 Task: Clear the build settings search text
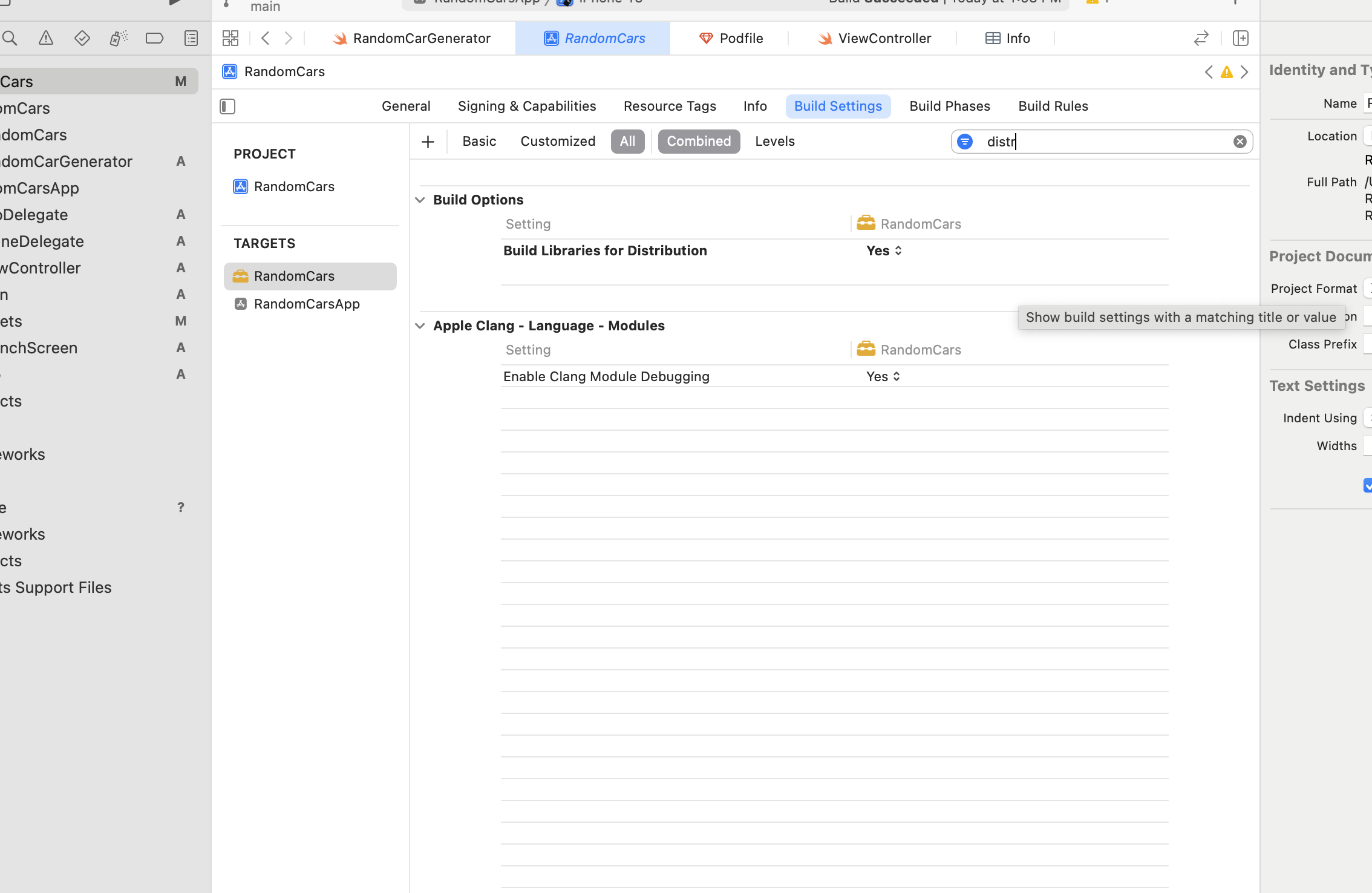[x=1240, y=142]
